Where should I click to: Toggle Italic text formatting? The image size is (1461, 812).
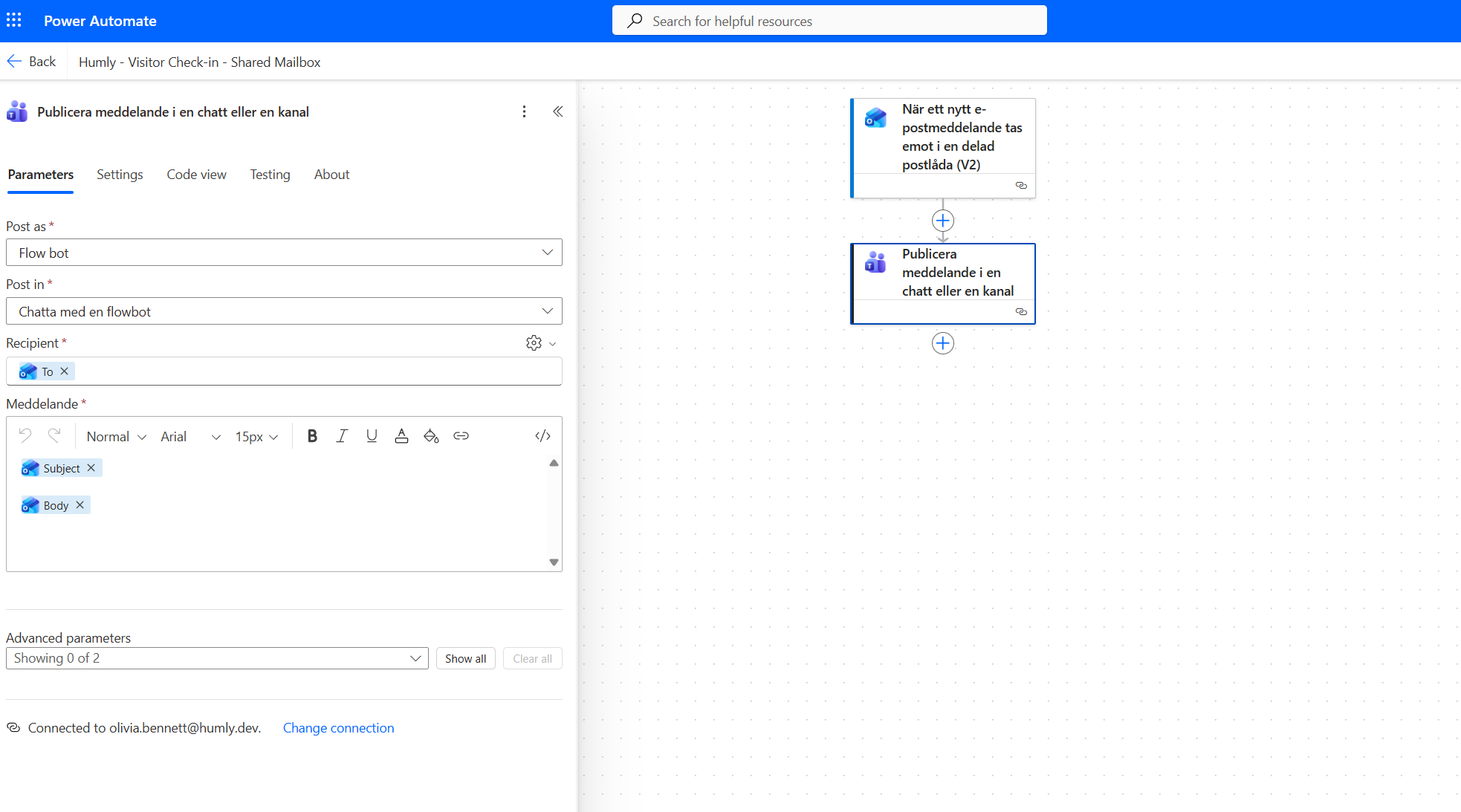pos(342,436)
